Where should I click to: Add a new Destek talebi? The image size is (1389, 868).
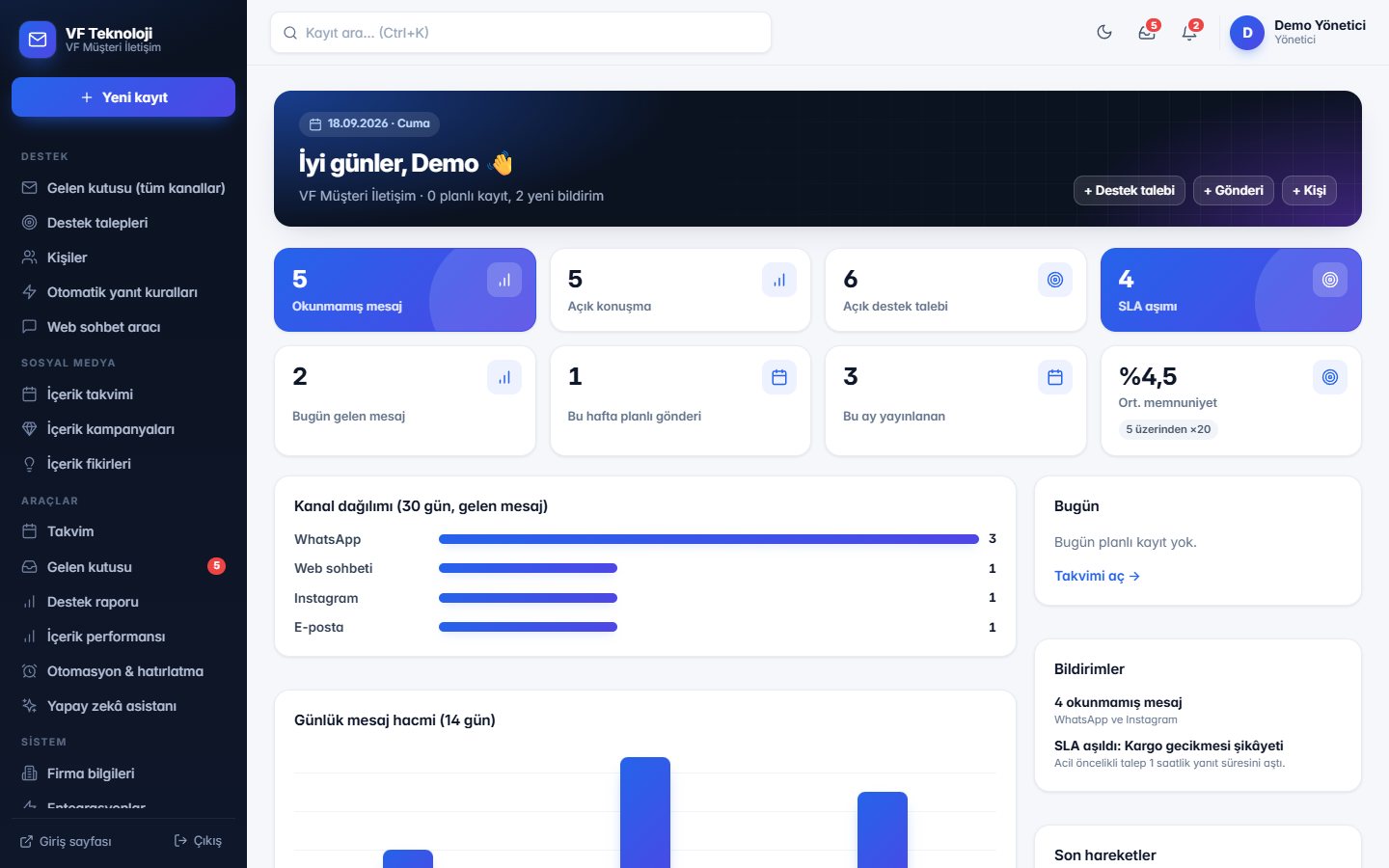pyautogui.click(x=1130, y=191)
